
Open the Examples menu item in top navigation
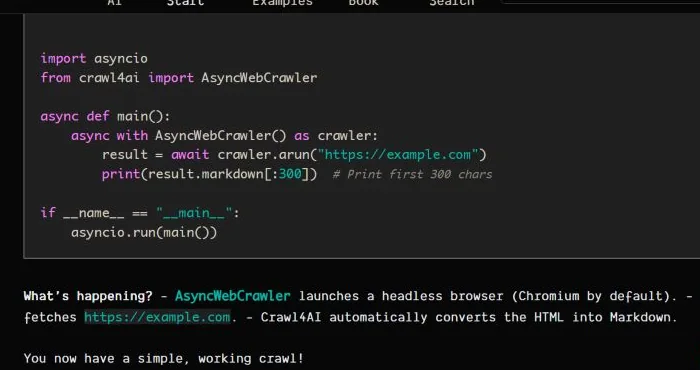tap(282, 3)
